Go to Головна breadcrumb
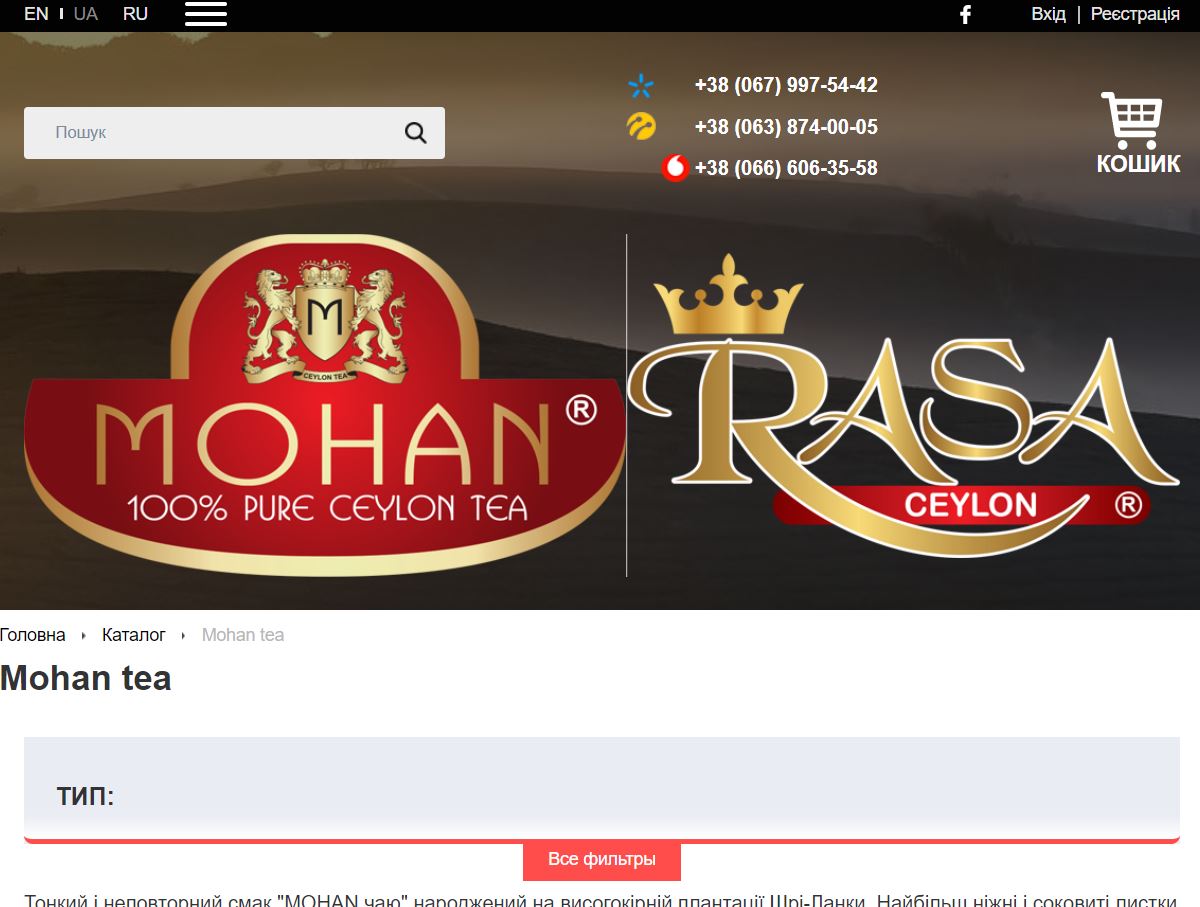This screenshot has width=1200, height=907. (x=33, y=635)
